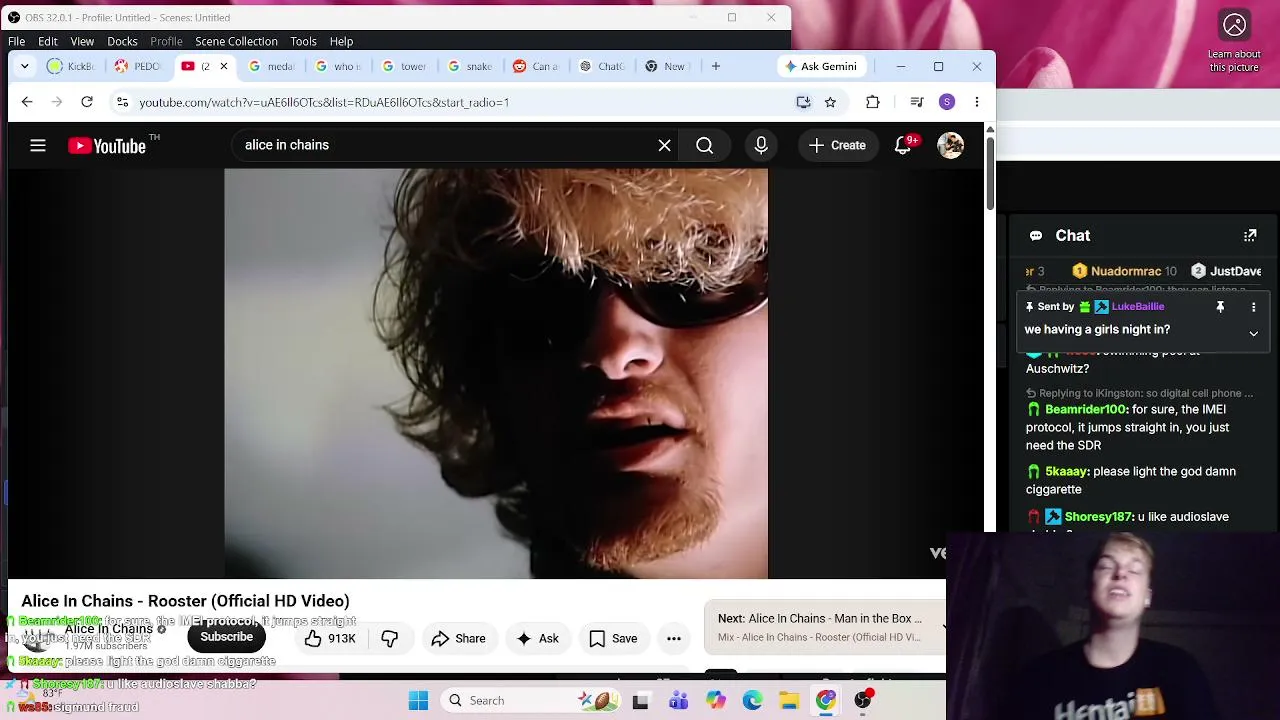Open the Chrome profile avatar
The height and width of the screenshot is (720, 1280).
[947, 102]
